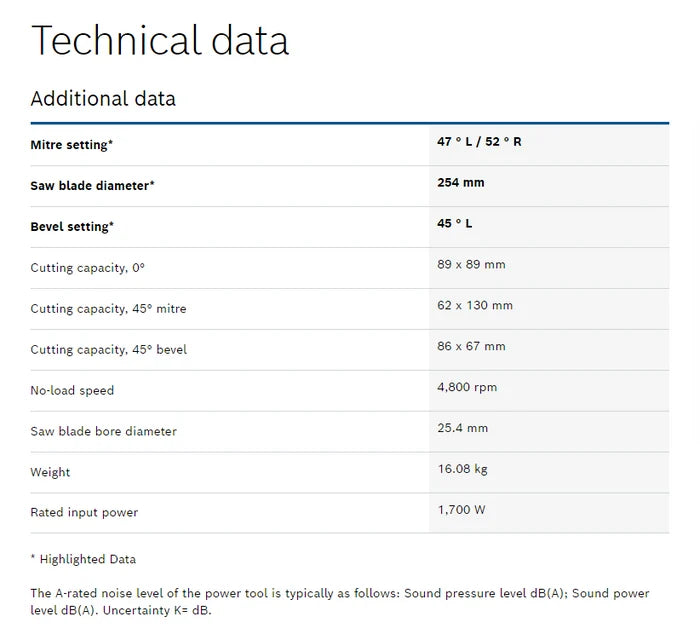Viewport: 700px width, 634px height.
Task: Select the No-load speed label
Action: [72, 391]
